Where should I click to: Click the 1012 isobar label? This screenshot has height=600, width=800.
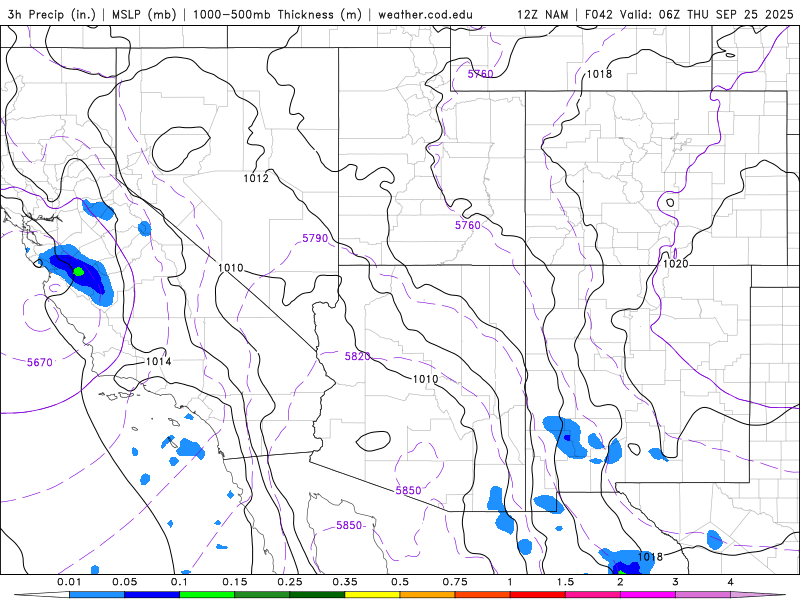tap(256, 178)
